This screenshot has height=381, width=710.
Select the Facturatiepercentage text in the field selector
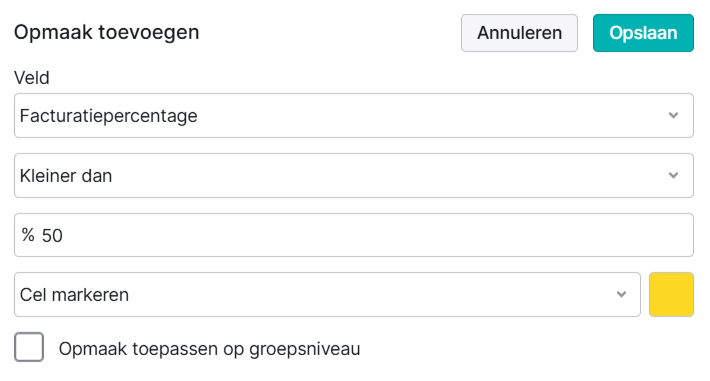[109, 116]
